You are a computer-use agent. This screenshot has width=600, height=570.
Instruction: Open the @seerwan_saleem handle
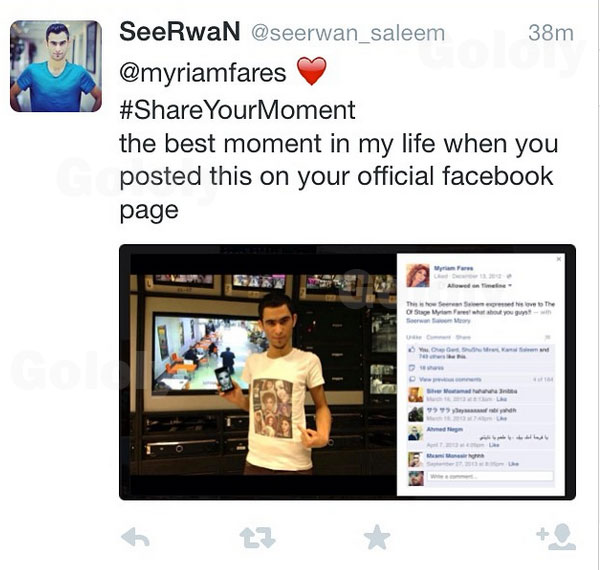click(x=348, y=33)
